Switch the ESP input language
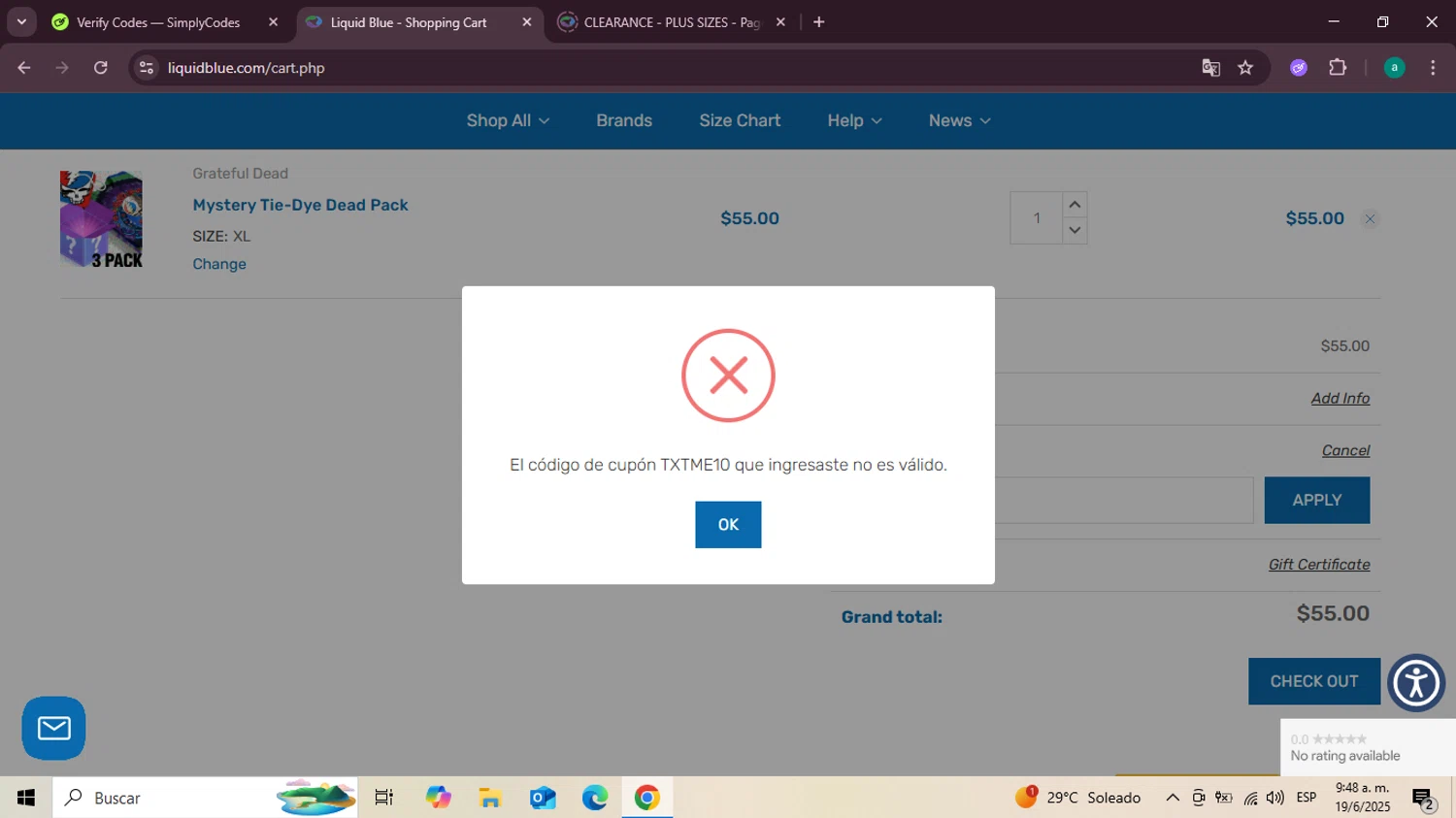 pyautogui.click(x=1307, y=798)
